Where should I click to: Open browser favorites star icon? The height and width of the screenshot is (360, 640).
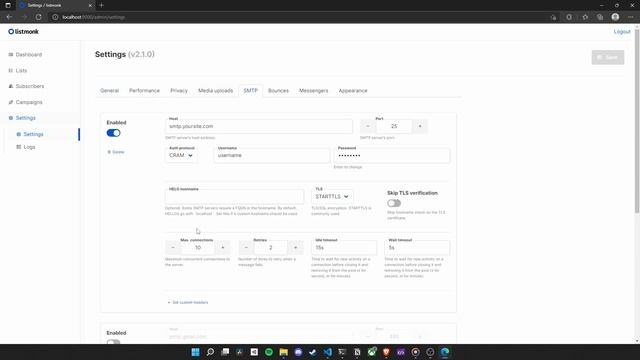pyautogui.click(x=585, y=17)
